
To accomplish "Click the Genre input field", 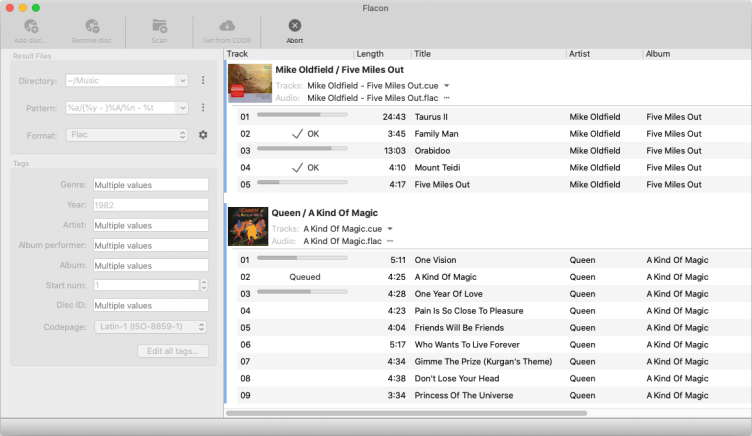I will [150, 185].
